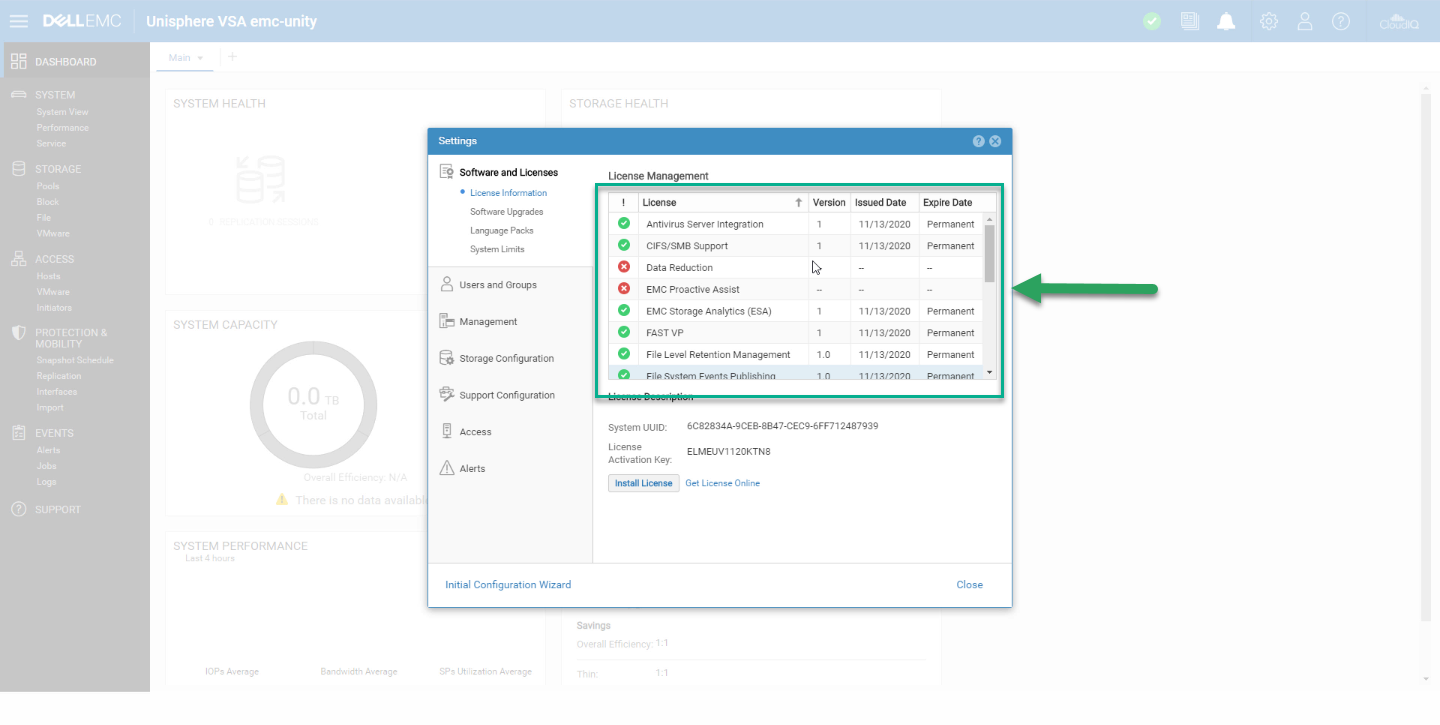Open the hamburger navigation menu
1440x725 pixels.
(x=18, y=21)
